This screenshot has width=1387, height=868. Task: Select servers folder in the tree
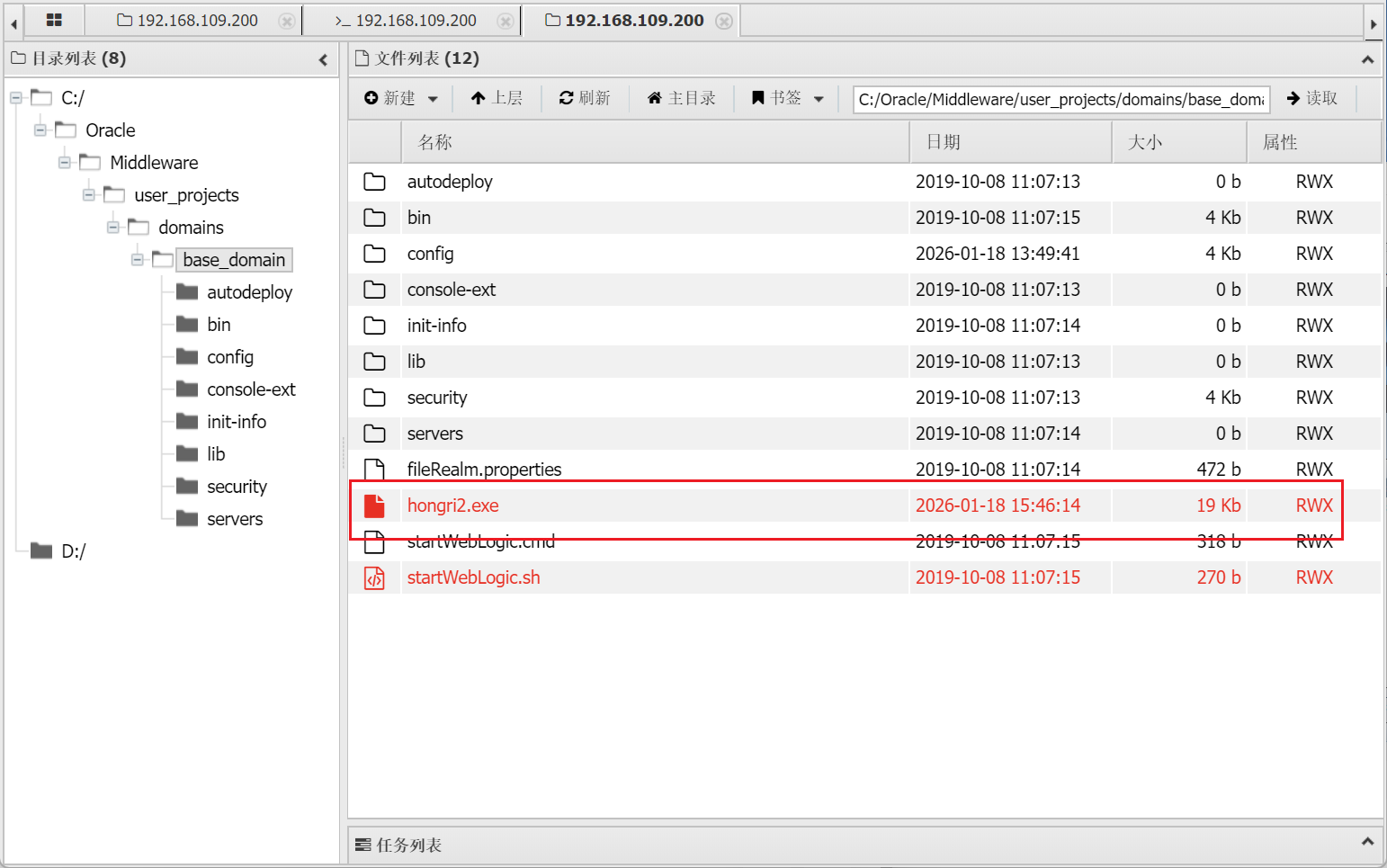(x=235, y=519)
